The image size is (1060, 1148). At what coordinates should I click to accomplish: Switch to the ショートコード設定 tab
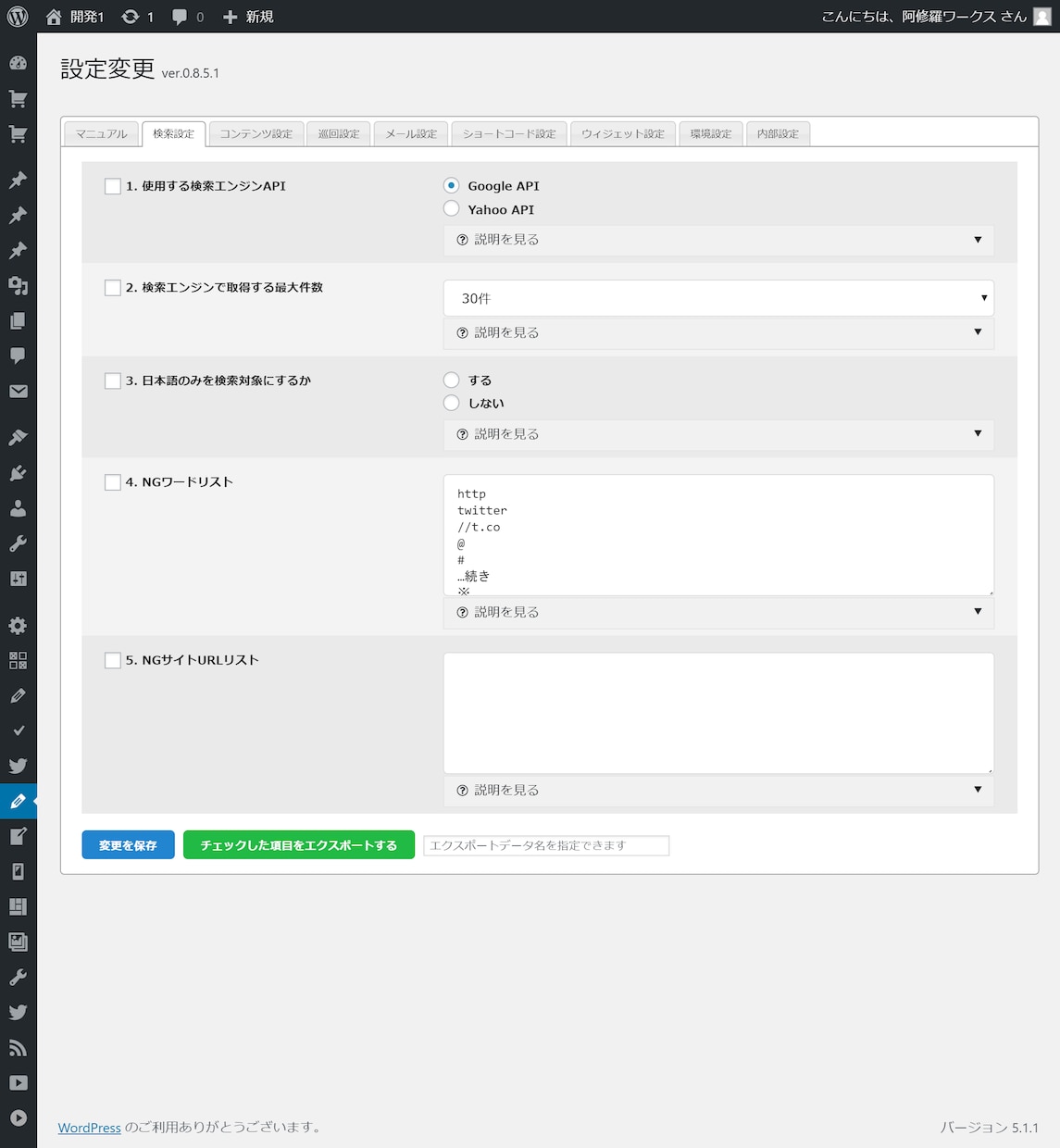(x=509, y=133)
